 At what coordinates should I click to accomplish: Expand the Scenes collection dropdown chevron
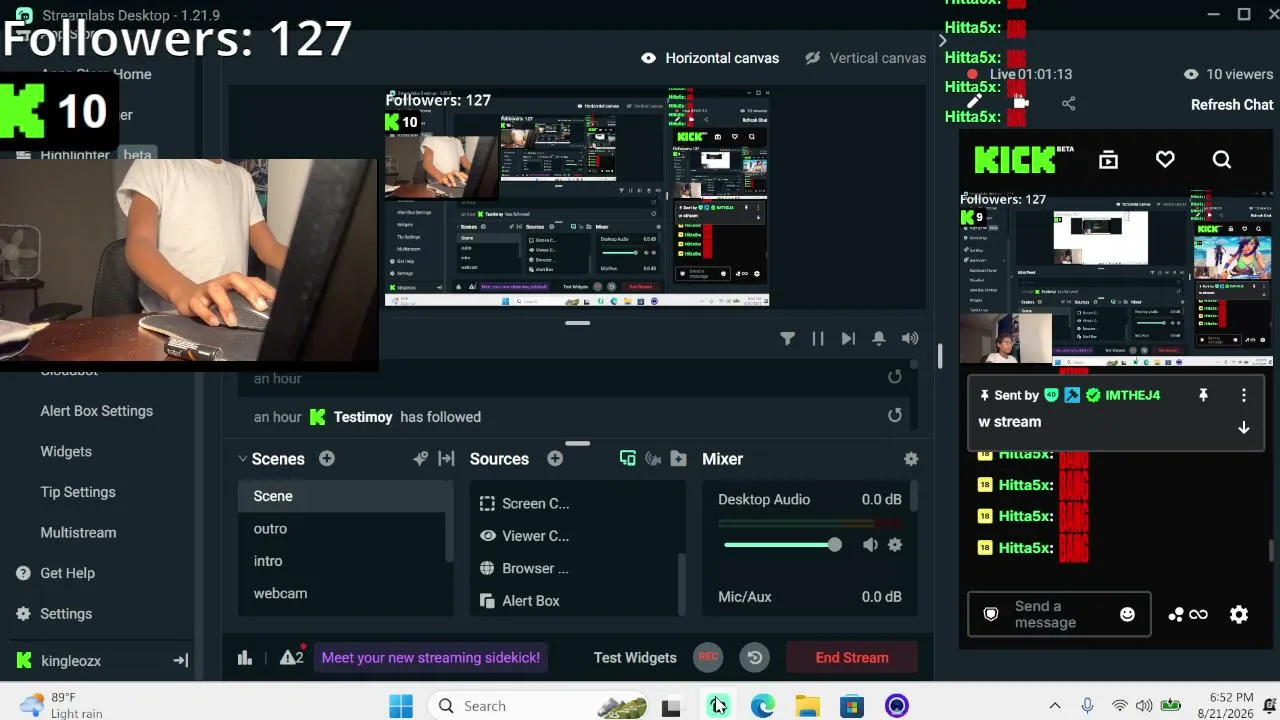[x=242, y=459]
